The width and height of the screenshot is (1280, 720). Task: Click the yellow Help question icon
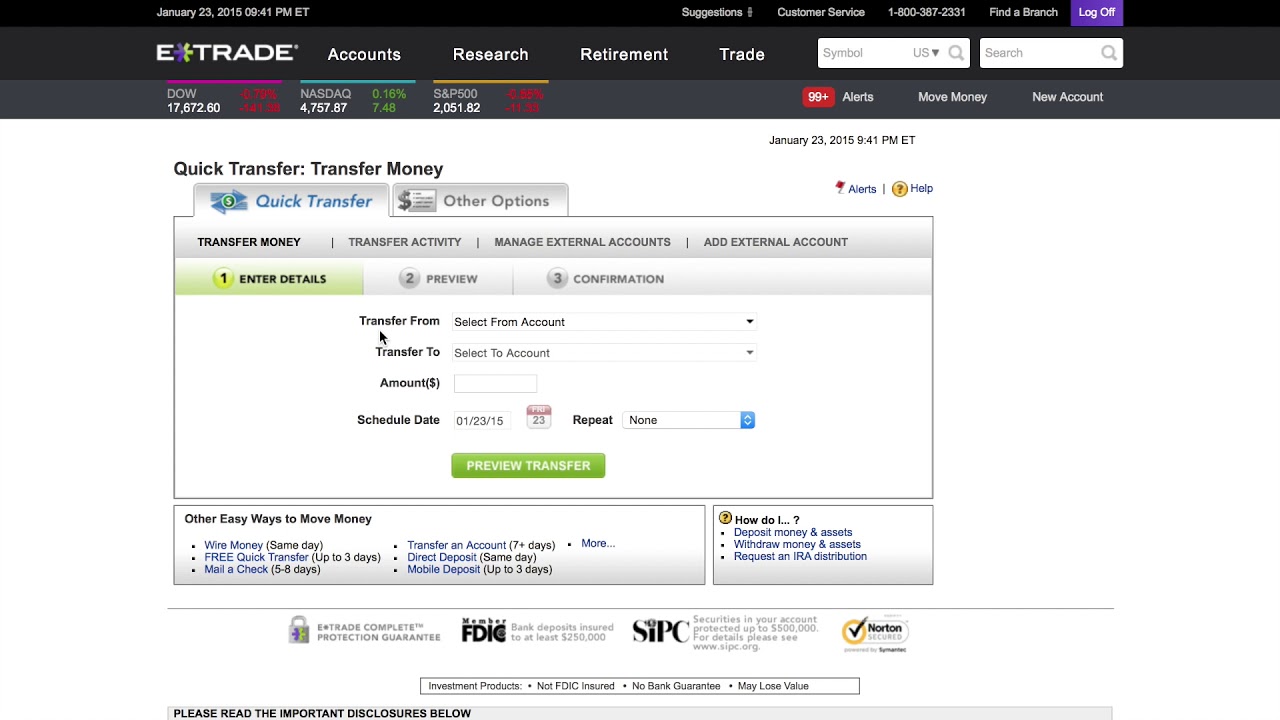click(899, 189)
